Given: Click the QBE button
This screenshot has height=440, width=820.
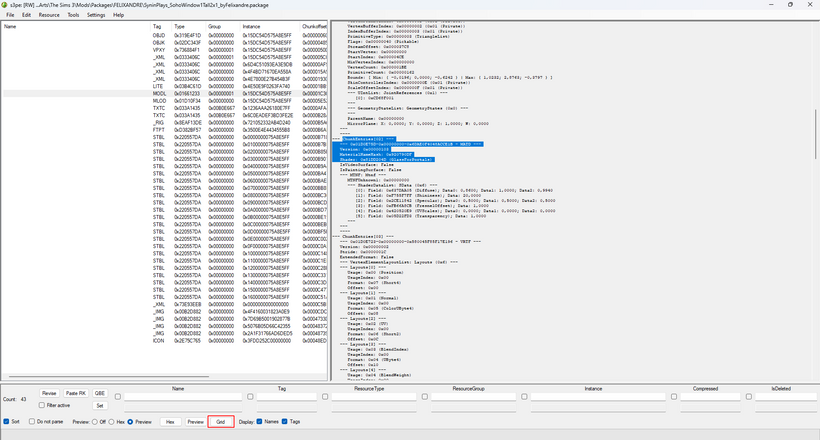Looking at the screenshot, I should (x=99, y=393).
